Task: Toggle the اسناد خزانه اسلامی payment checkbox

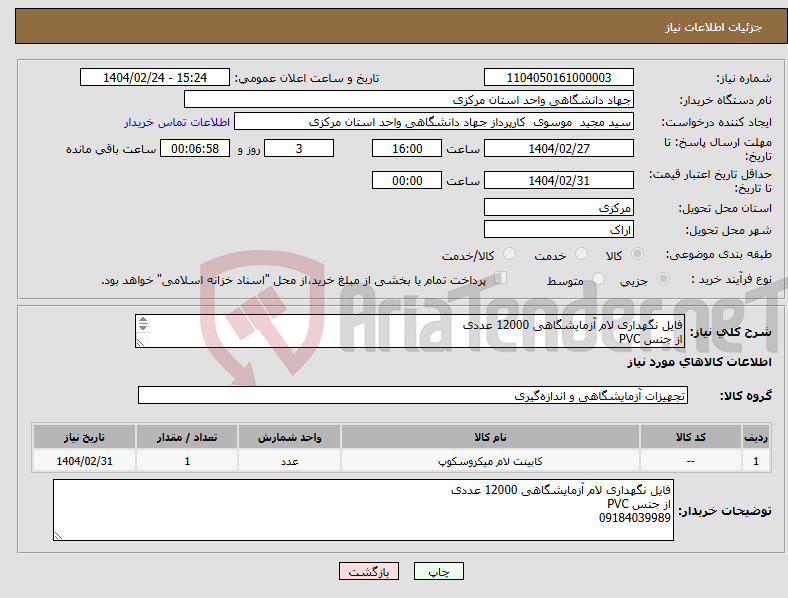Action: point(501,277)
